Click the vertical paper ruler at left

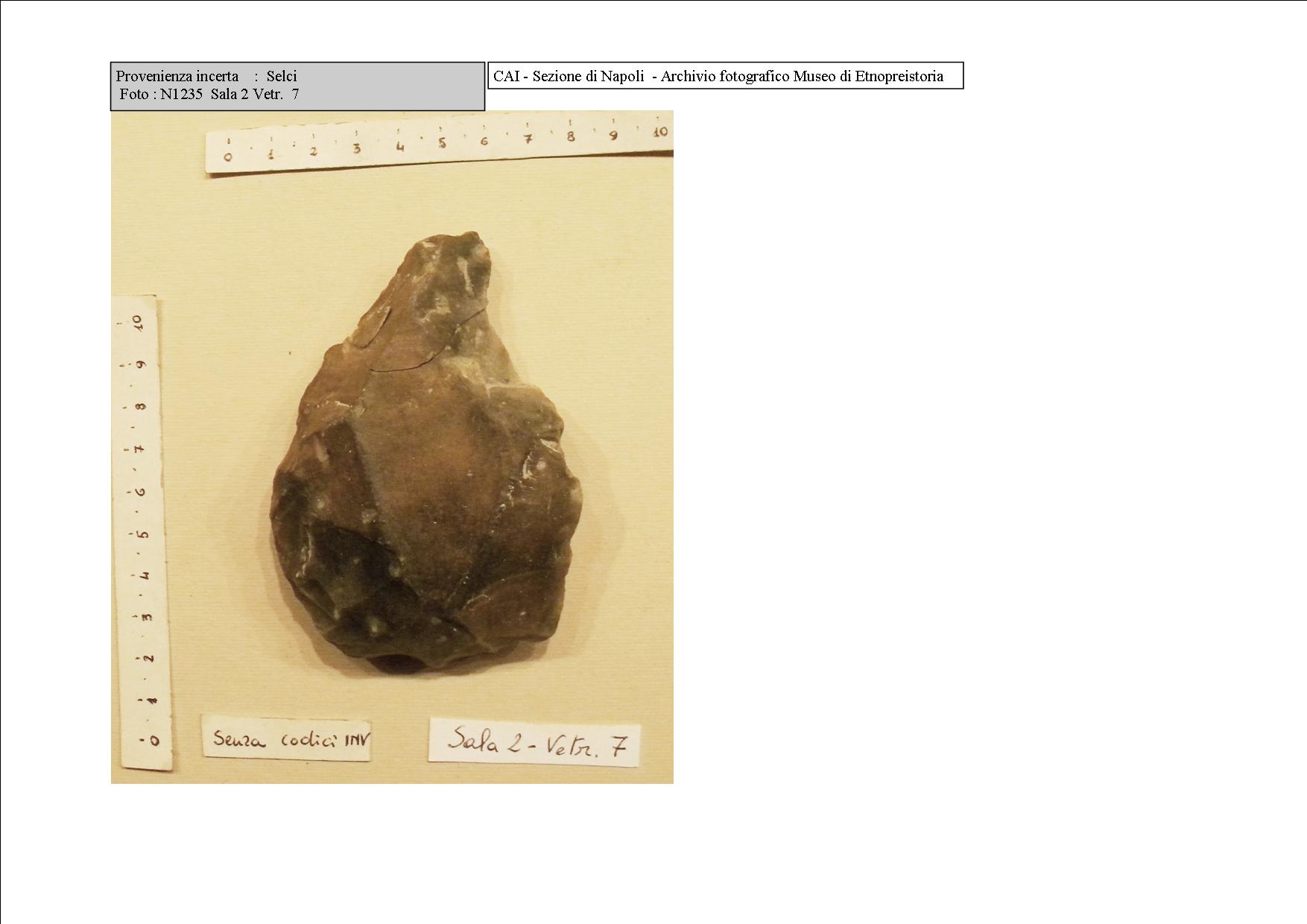[x=141, y=533]
